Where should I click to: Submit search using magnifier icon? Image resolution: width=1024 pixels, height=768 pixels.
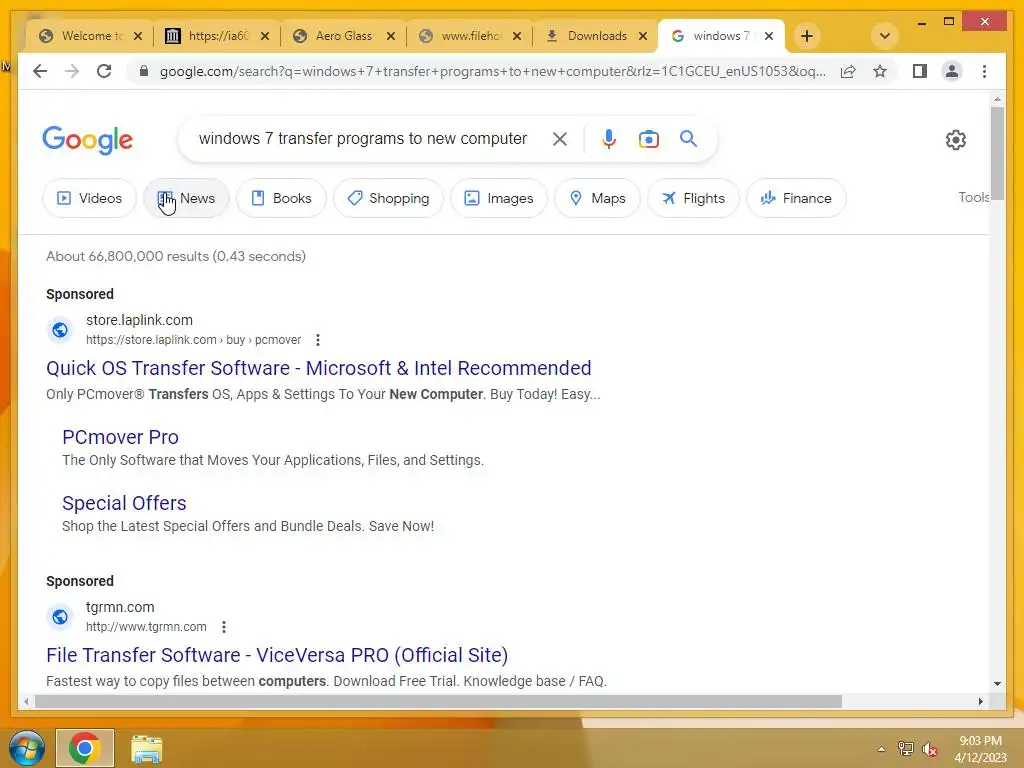tap(688, 138)
